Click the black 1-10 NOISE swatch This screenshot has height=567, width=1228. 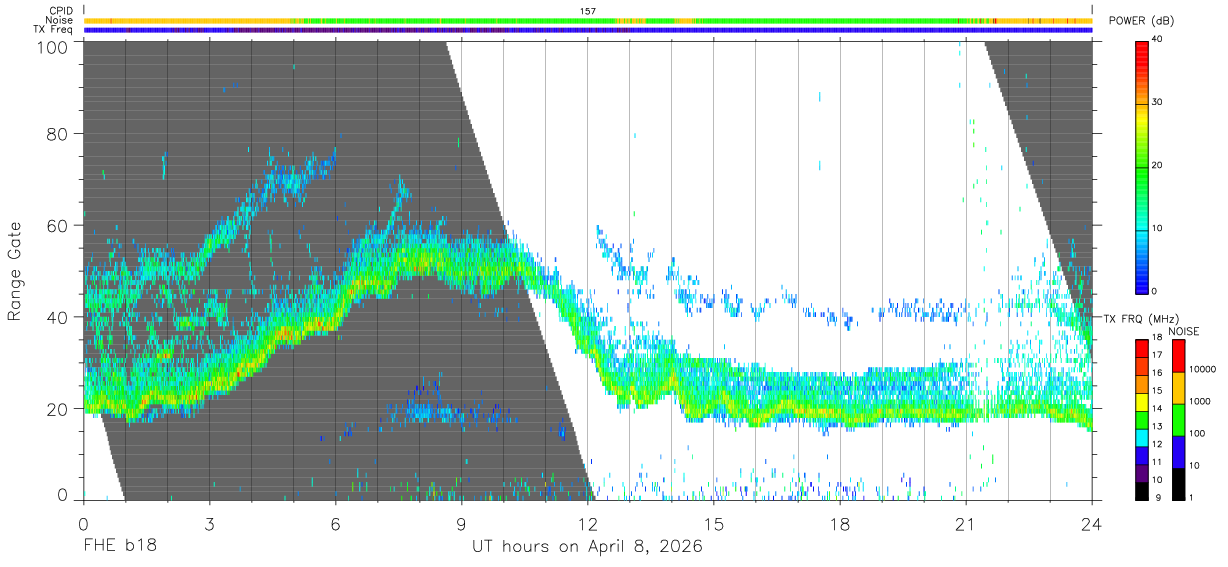point(1178,483)
